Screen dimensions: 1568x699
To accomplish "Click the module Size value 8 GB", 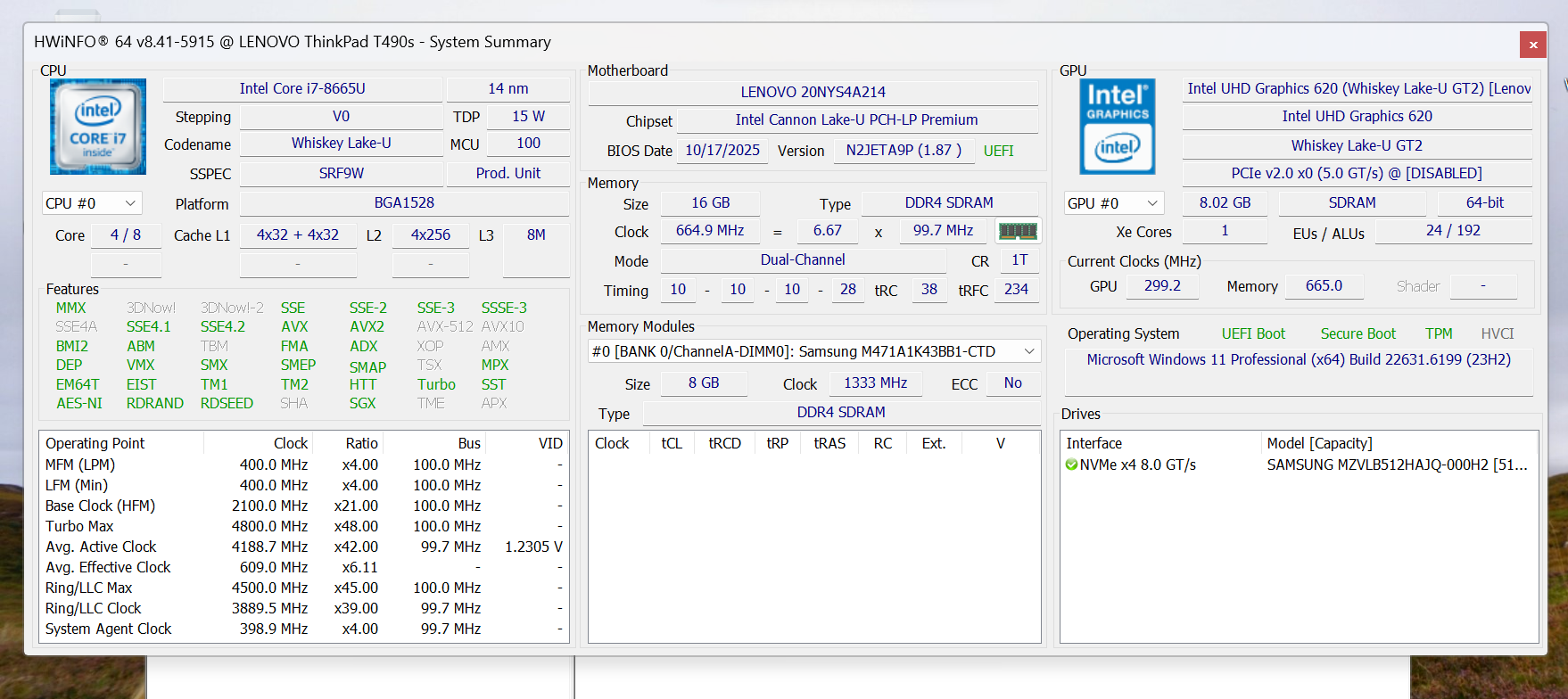I will 704,382.
